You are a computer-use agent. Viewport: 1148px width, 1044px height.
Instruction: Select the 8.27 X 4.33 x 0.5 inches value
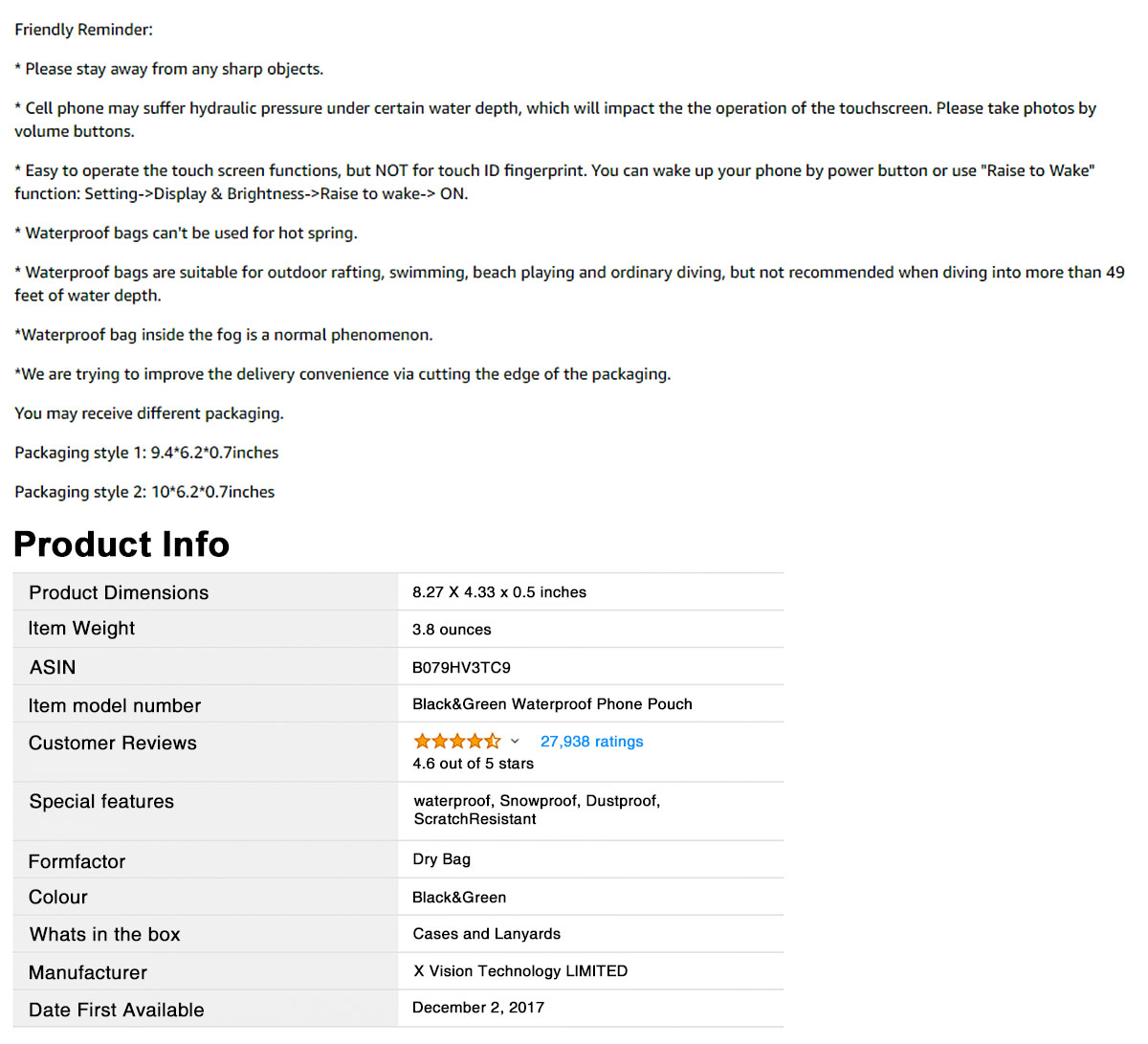(499, 592)
